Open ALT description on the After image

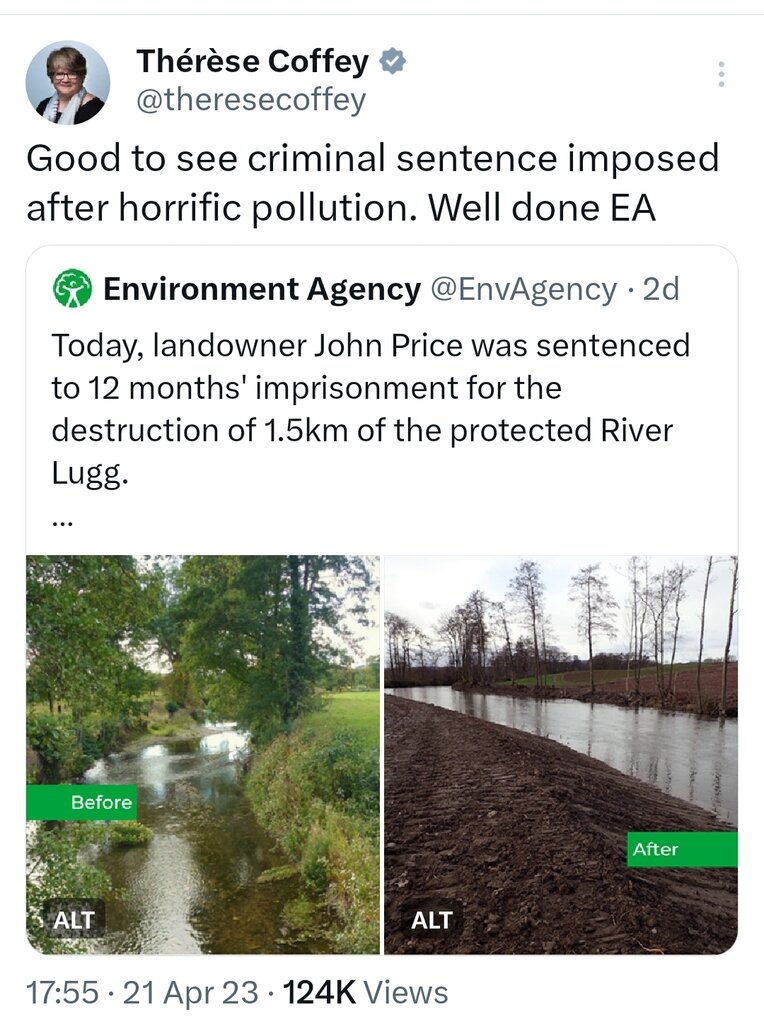432,920
